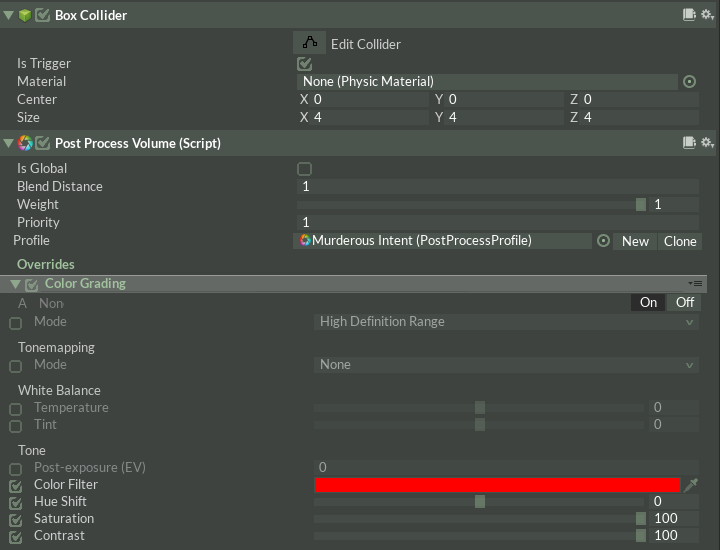The width and height of the screenshot is (720, 550).
Task: Edit the Saturation value 100
Action: pyautogui.click(x=674, y=518)
